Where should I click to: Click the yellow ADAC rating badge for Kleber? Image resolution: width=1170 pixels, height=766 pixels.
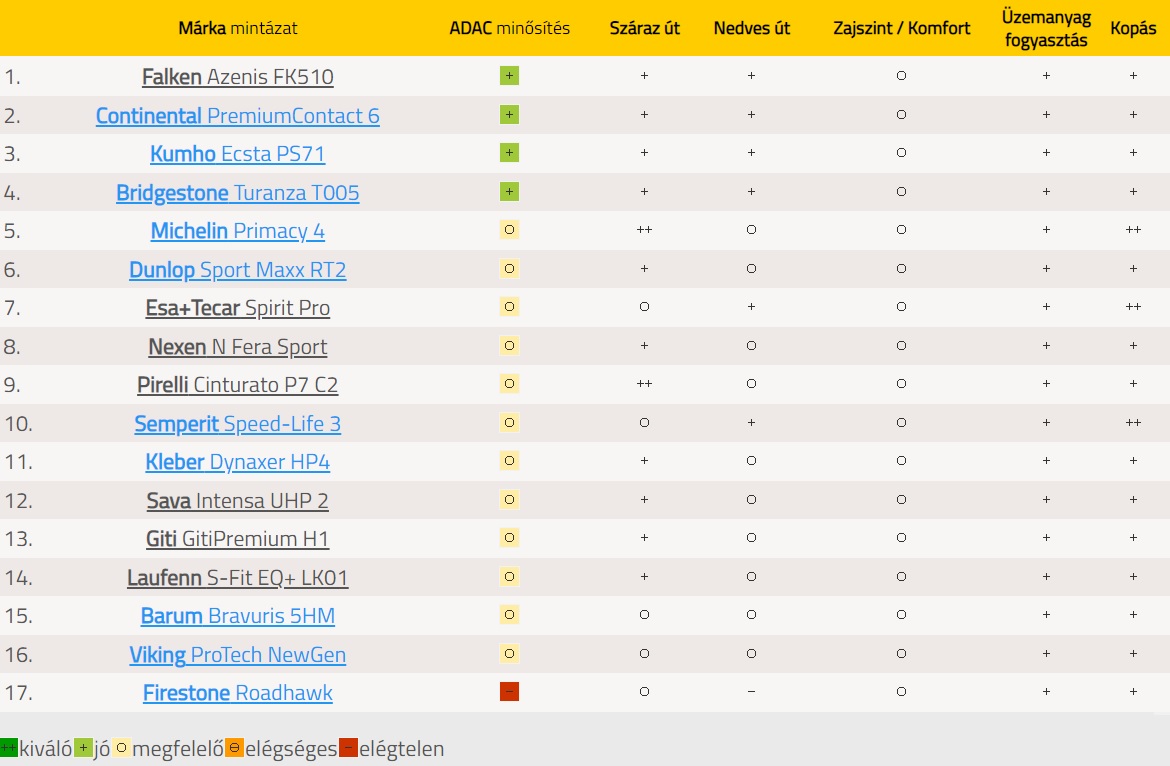510,460
